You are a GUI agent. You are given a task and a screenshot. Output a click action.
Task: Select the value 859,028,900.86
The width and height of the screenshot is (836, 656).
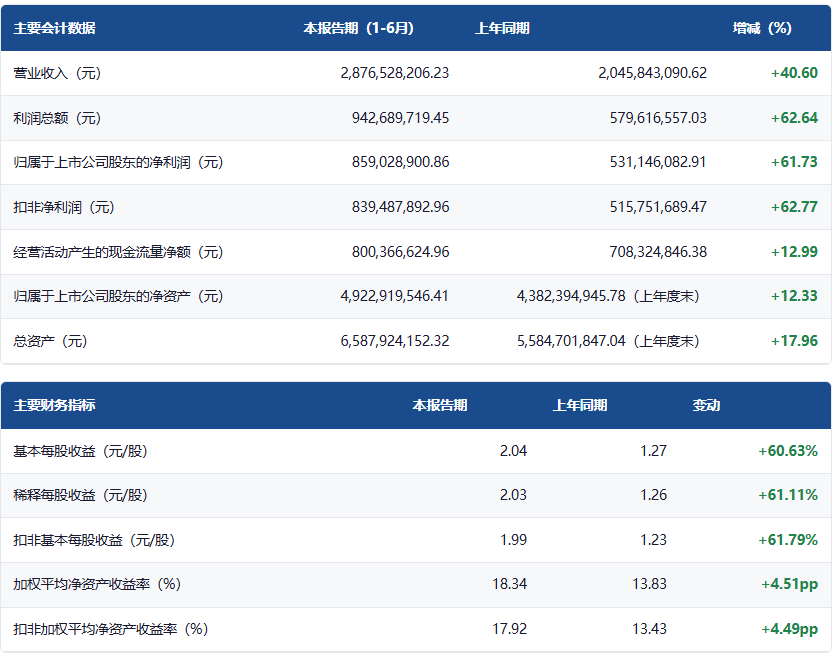pyautogui.click(x=400, y=162)
